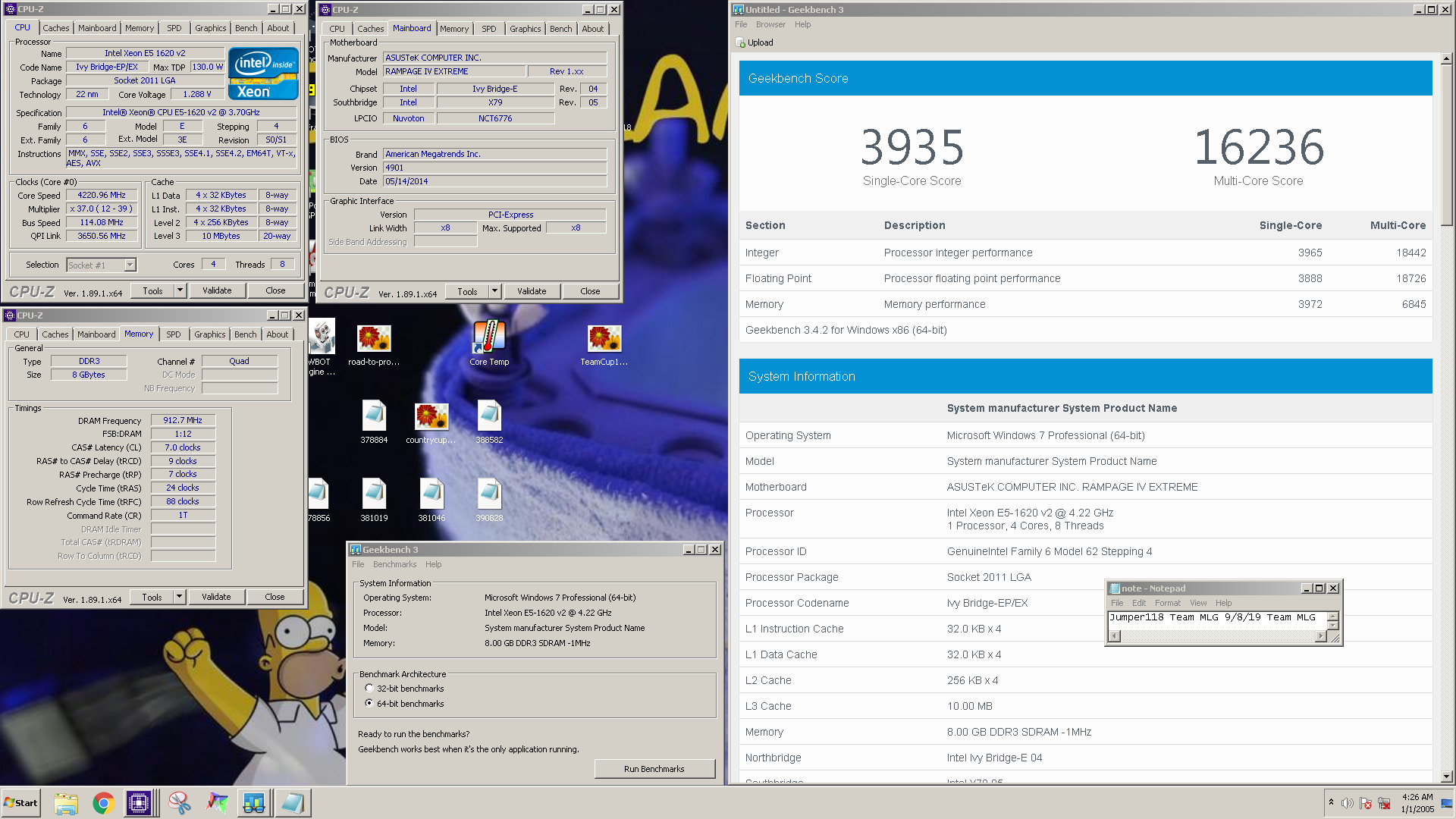Viewport: 1456px width, 819px height.
Task: Open Help menu in Notepad
Action: 1223,603
